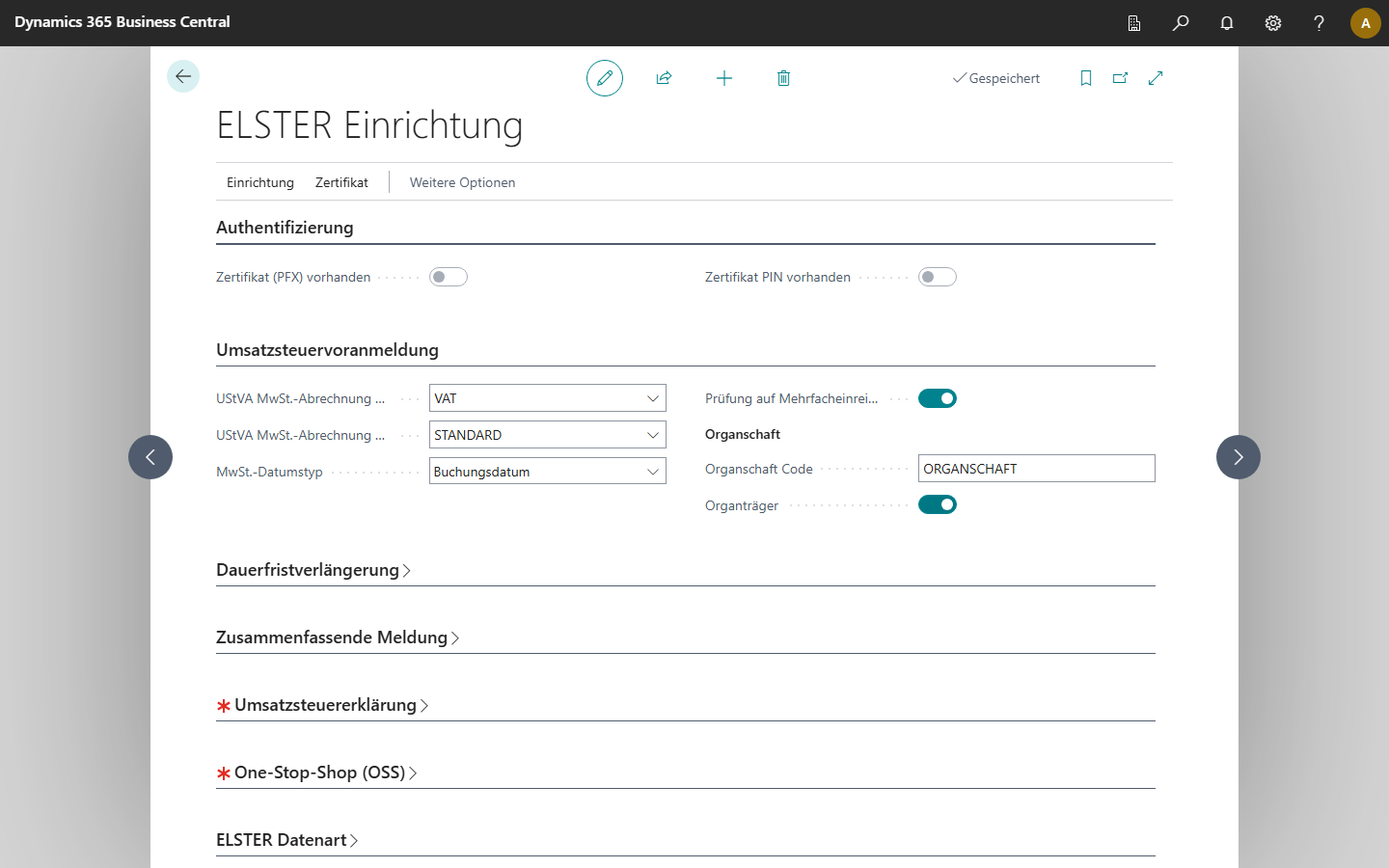Delete record using trash icon
This screenshot has width=1389, height=868.
(x=783, y=78)
